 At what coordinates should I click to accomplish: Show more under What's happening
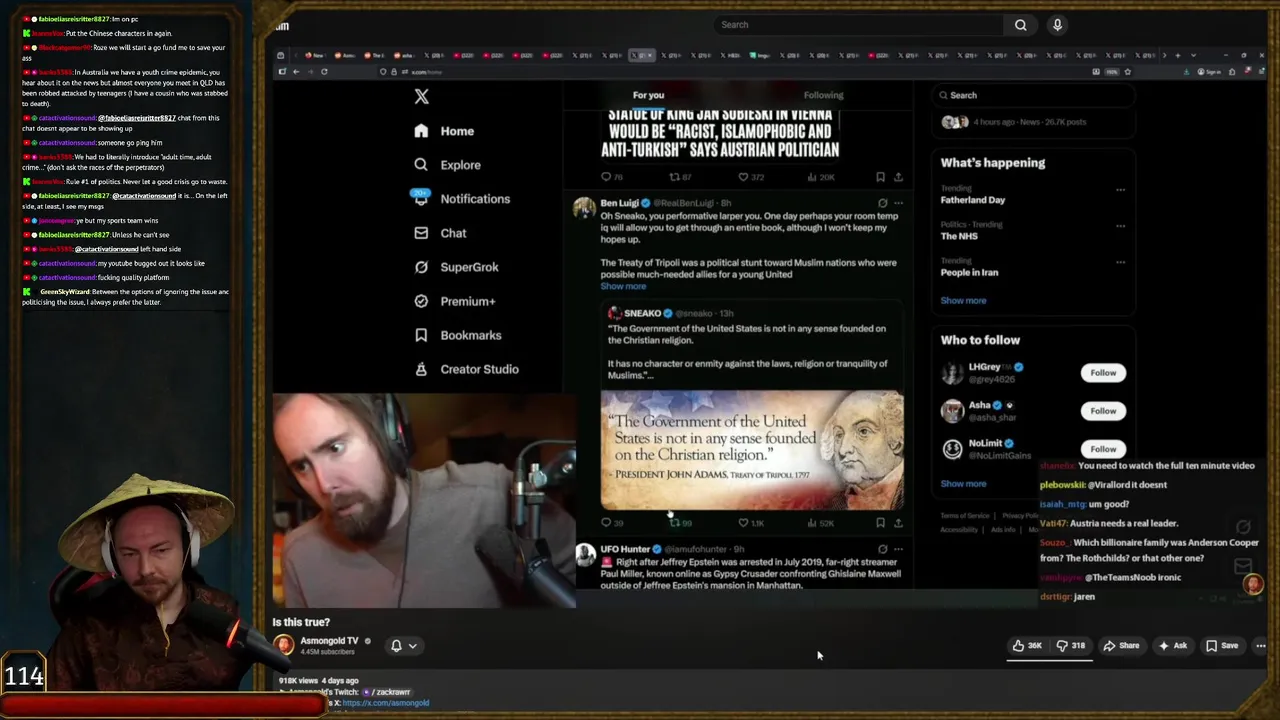click(963, 300)
